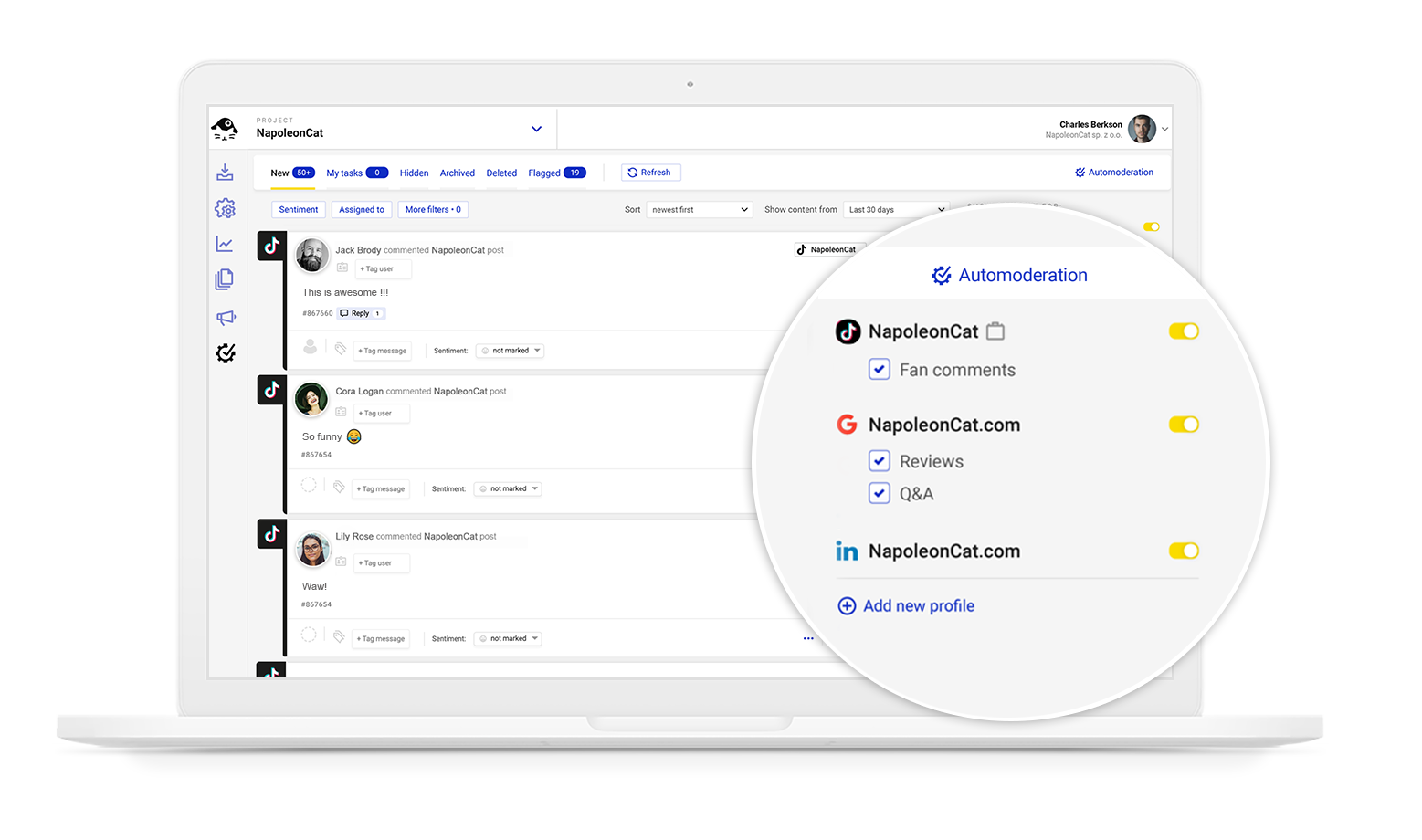
Task: Click Charles Berkson's profile picture
Action: tap(1142, 129)
